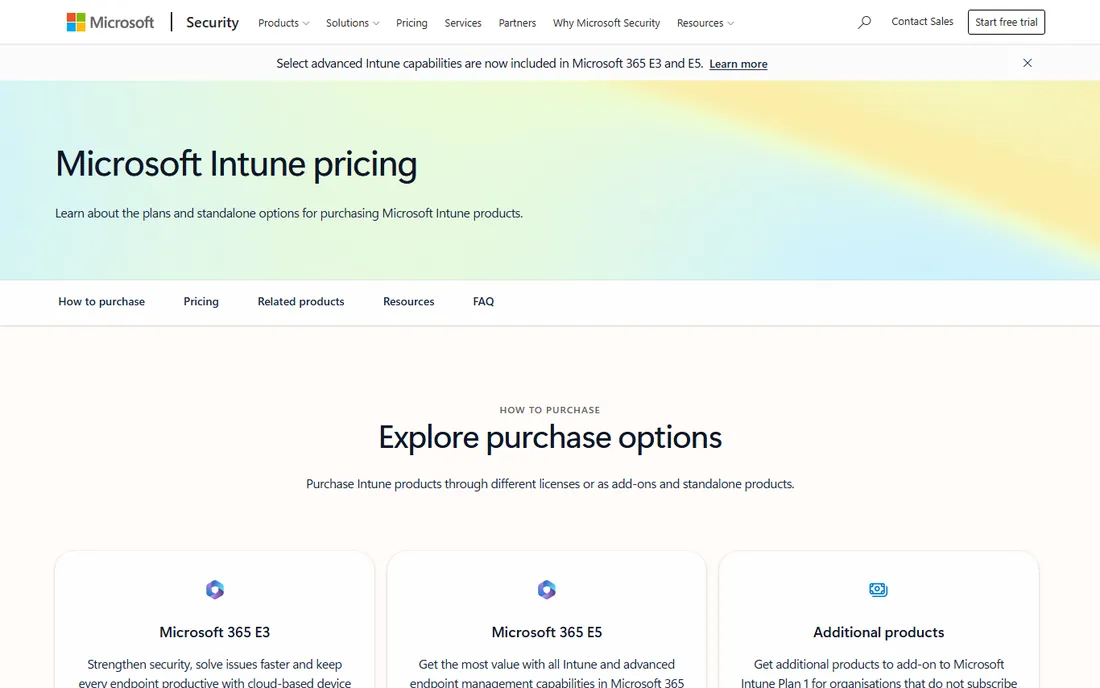This screenshot has height=688, width=1100.
Task: Open Pricing in the top navigation
Action: [x=411, y=23]
